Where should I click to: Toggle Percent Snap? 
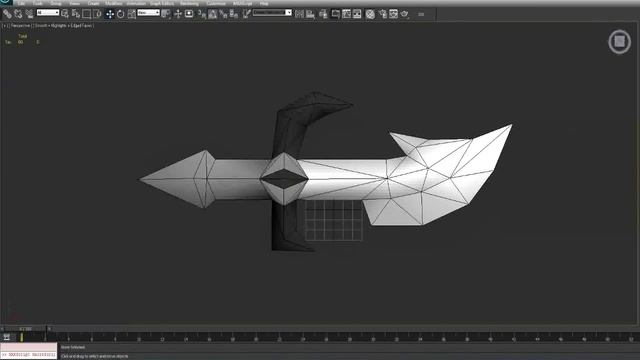(223, 14)
